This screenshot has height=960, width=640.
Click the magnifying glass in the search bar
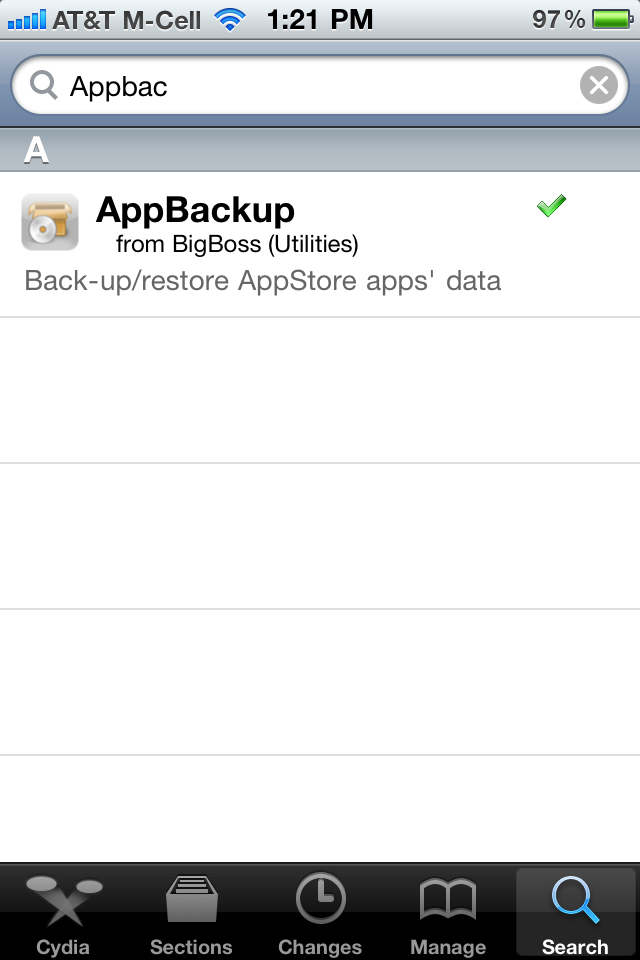pos(44,85)
